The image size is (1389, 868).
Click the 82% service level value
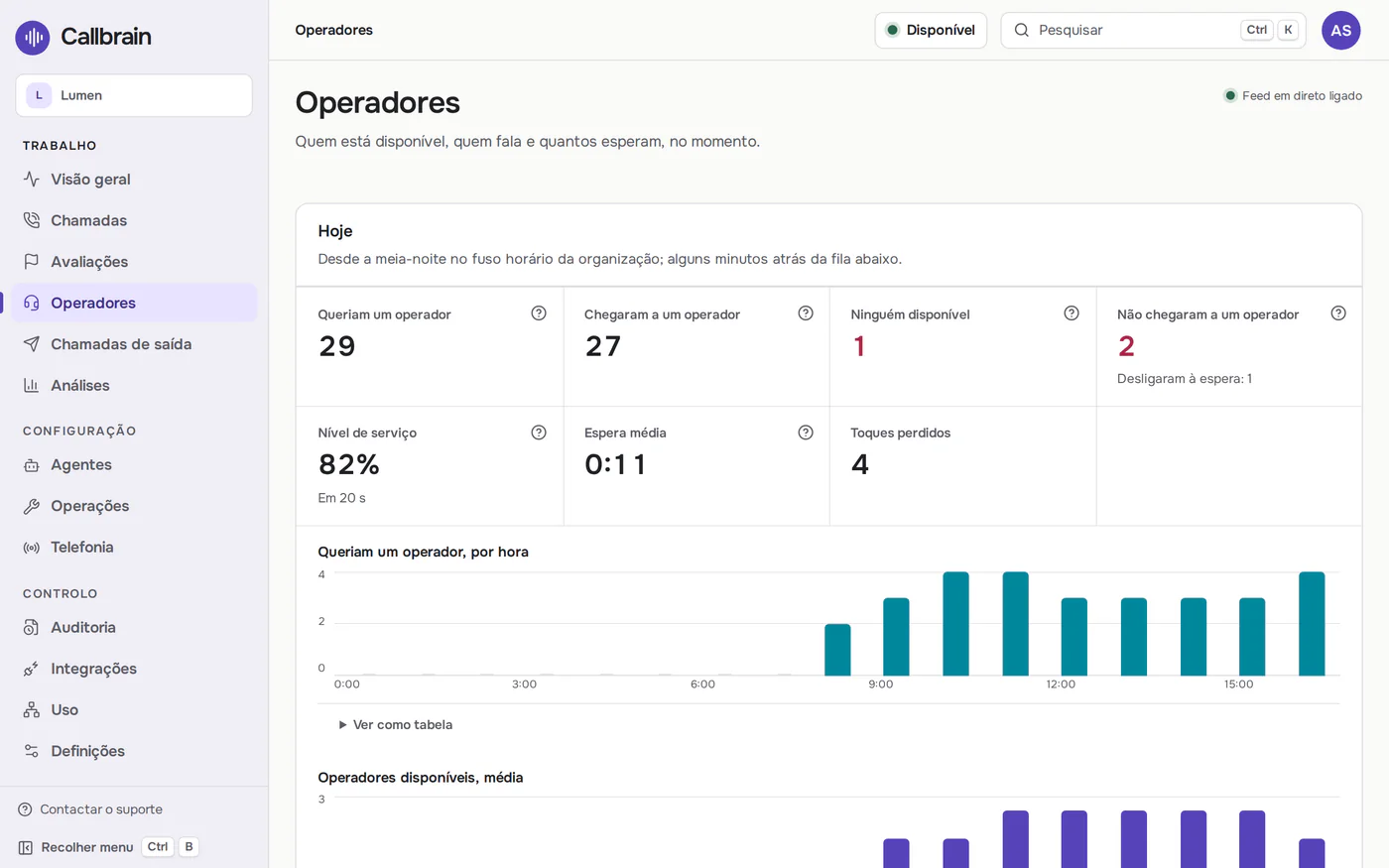pyautogui.click(x=349, y=464)
